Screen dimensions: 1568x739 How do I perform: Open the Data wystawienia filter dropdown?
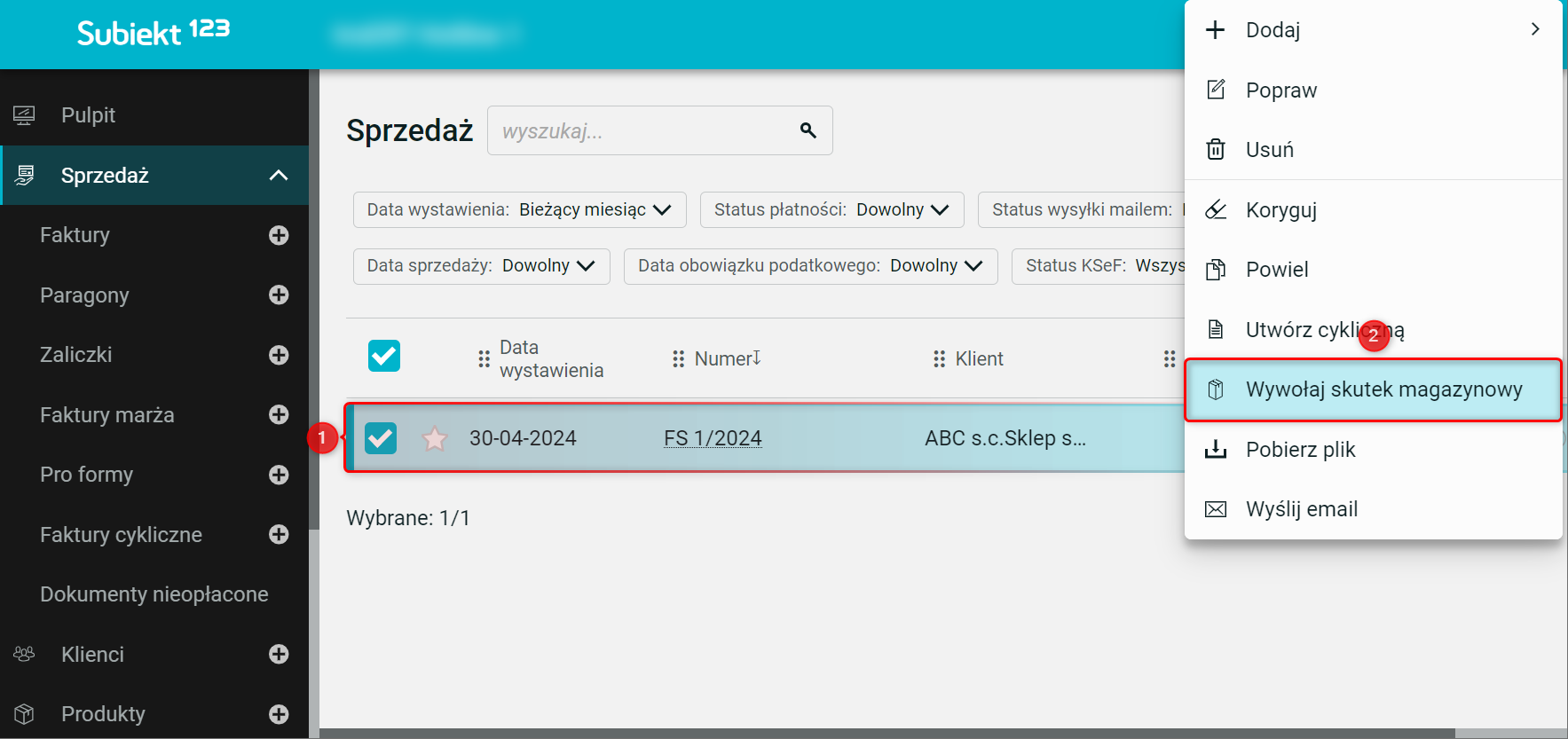[520, 209]
